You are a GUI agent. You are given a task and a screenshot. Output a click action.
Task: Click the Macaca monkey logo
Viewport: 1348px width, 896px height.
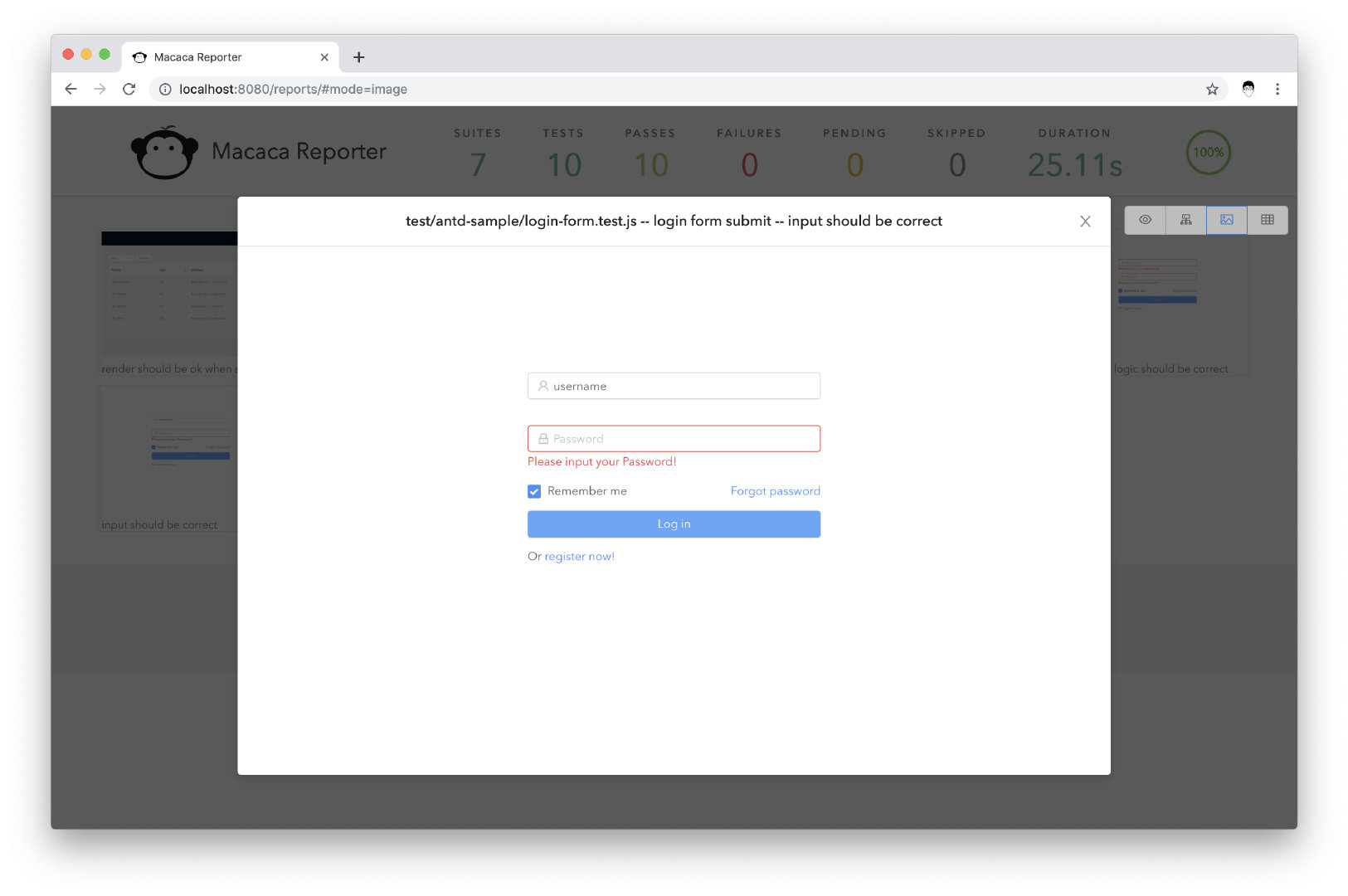[x=164, y=153]
